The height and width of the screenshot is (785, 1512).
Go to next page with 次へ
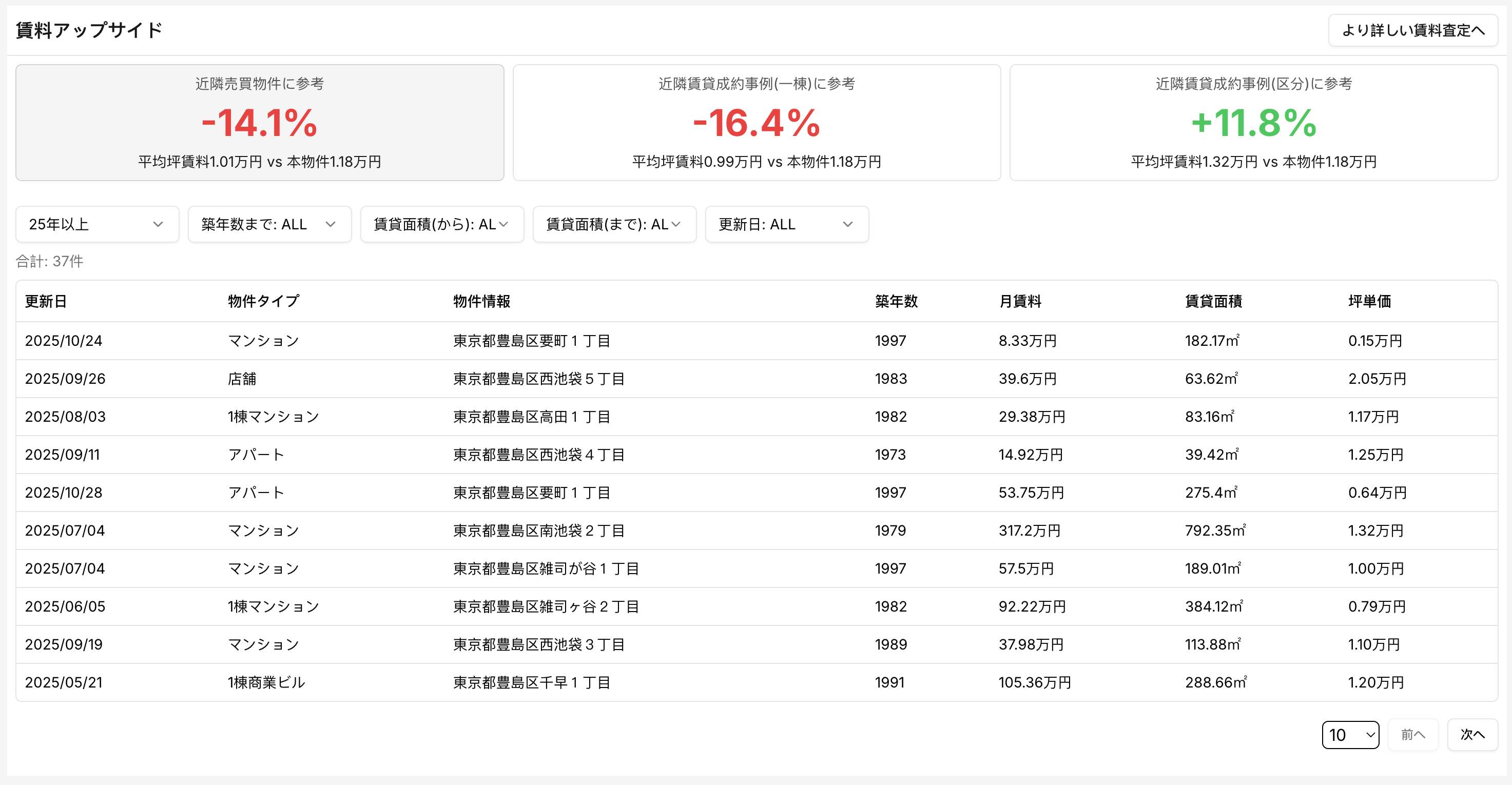[x=1470, y=735]
